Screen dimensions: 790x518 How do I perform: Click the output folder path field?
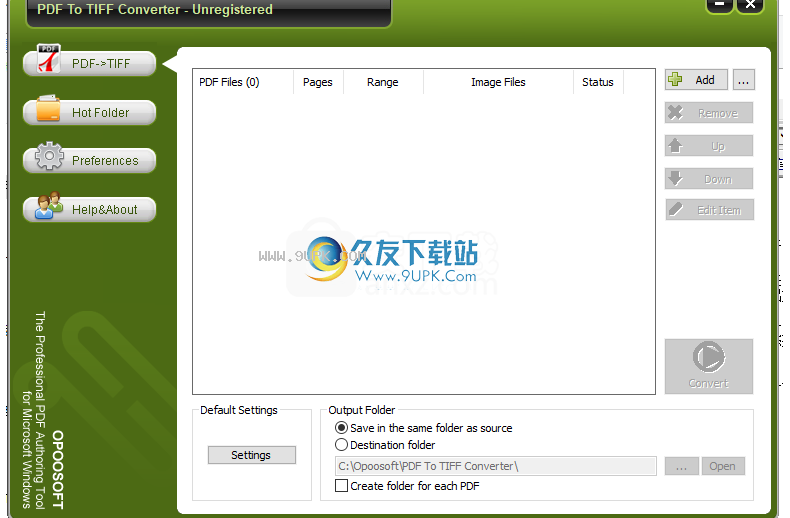(496, 466)
